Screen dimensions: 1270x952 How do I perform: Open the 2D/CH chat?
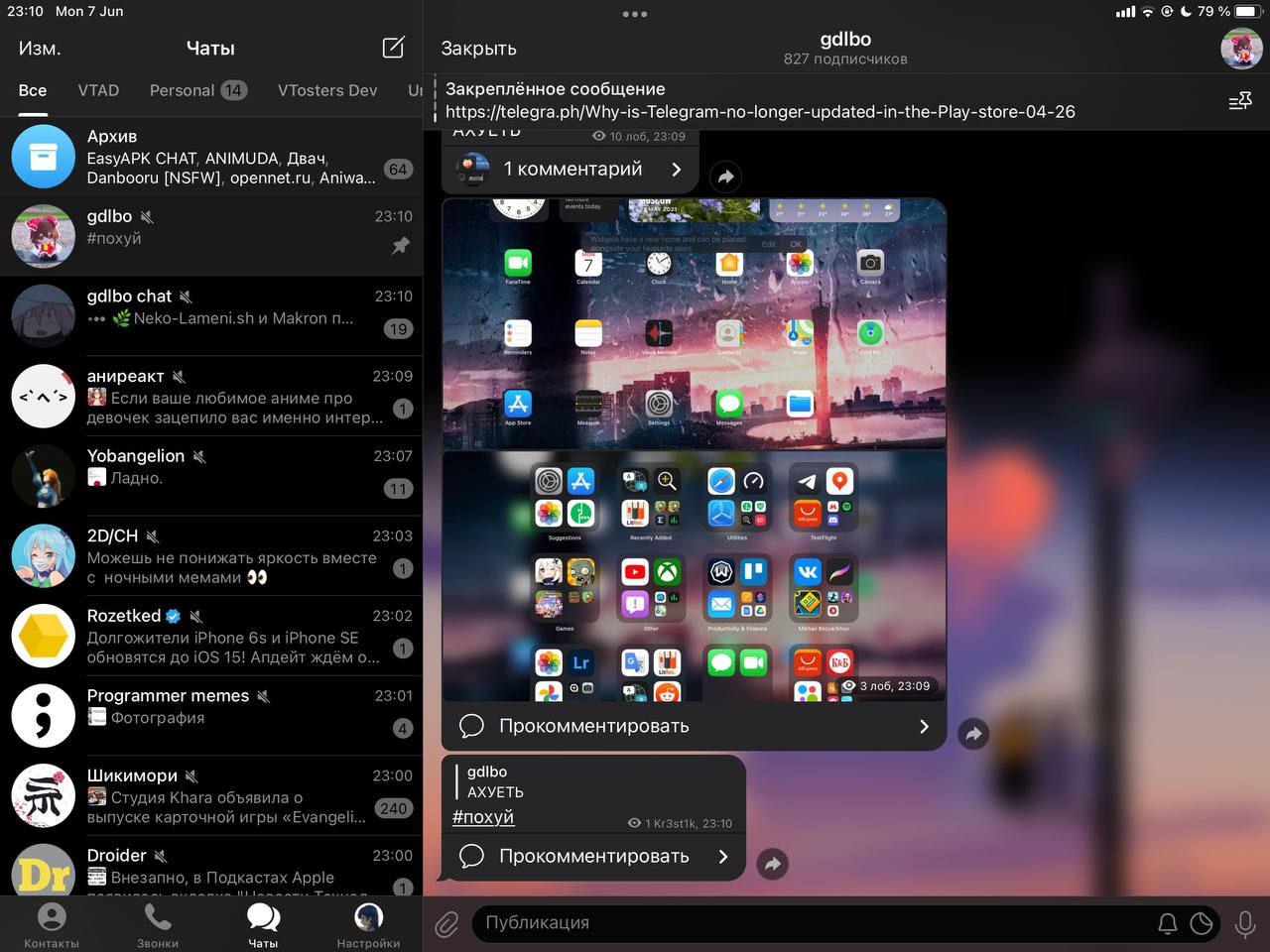point(211,555)
